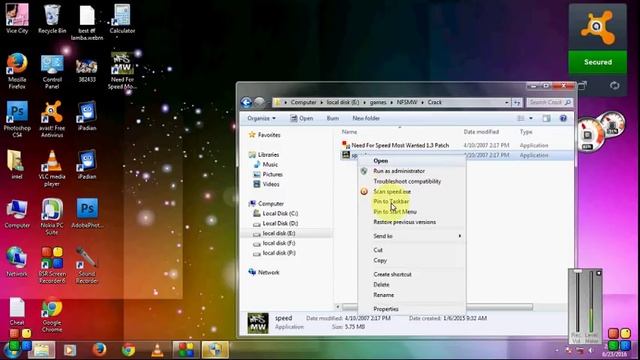
Task: Launch Need For Speed desktop shortcut
Action: (122, 71)
